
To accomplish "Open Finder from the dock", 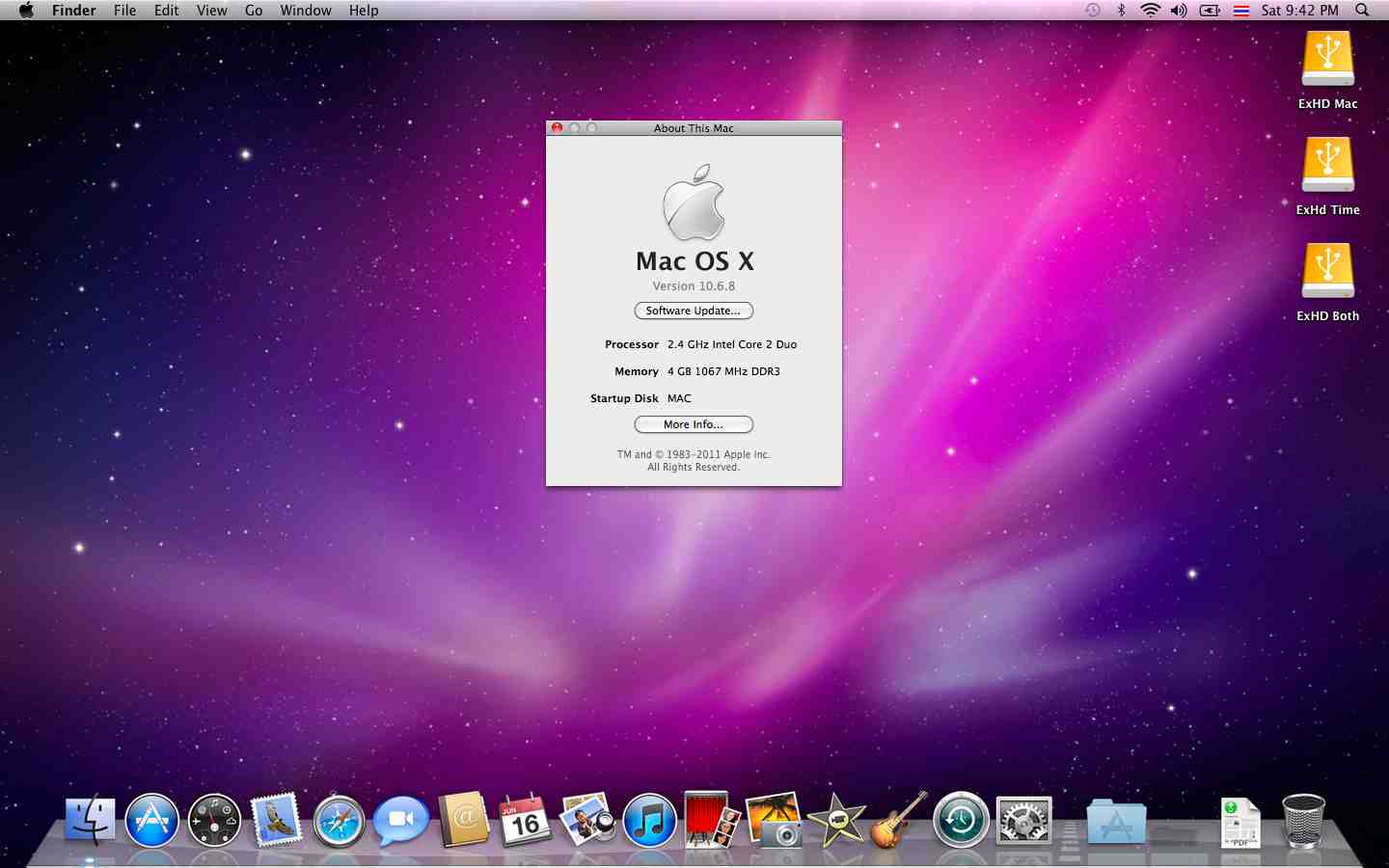I will (91, 821).
